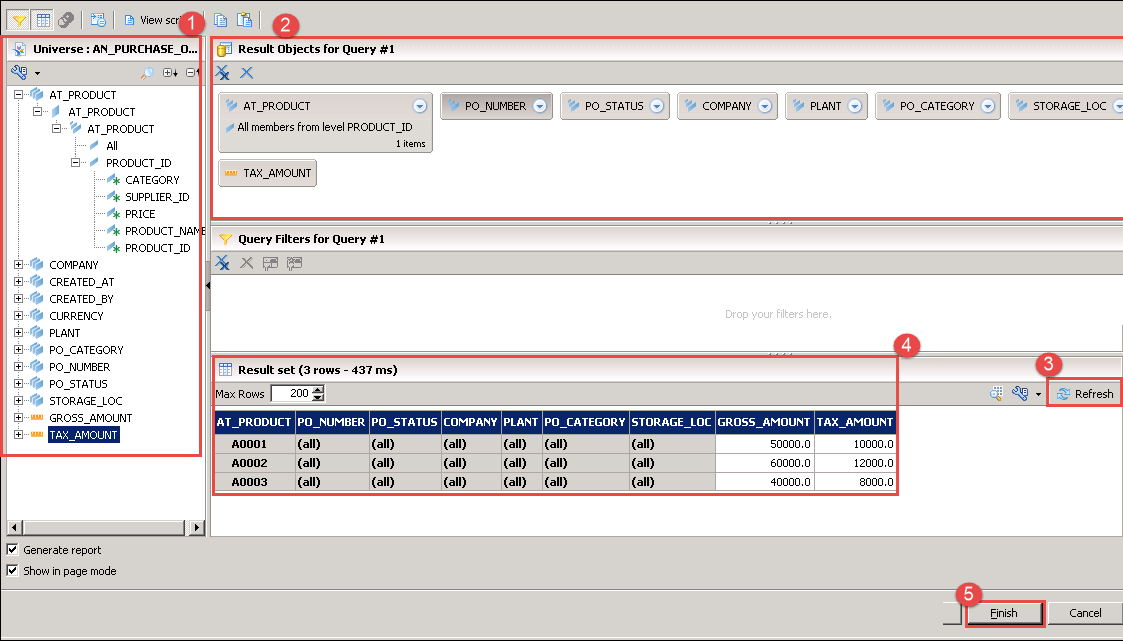This screenshot has height=641, width=1123.
Task: Collapse the PRODUCT_ID tree node
Action: [75, 163]
